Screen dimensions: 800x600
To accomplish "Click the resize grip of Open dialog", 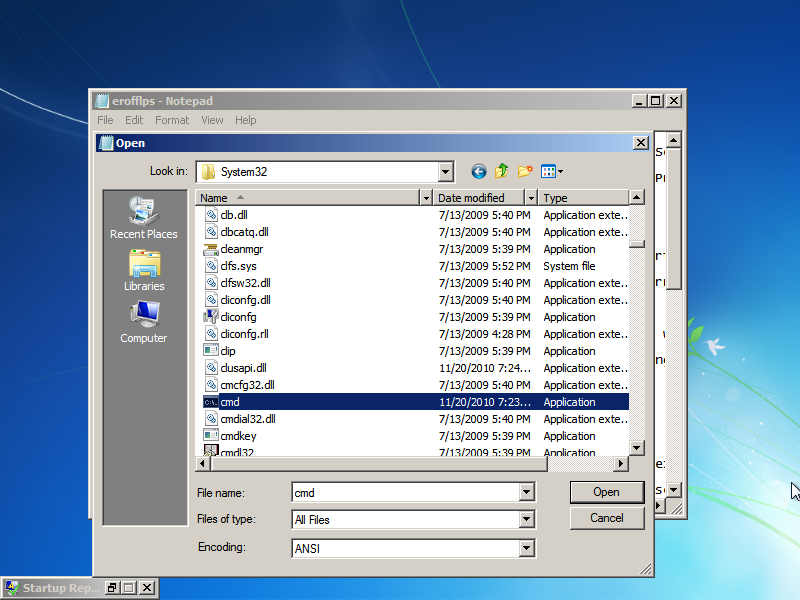I will (x=645, y=568).
